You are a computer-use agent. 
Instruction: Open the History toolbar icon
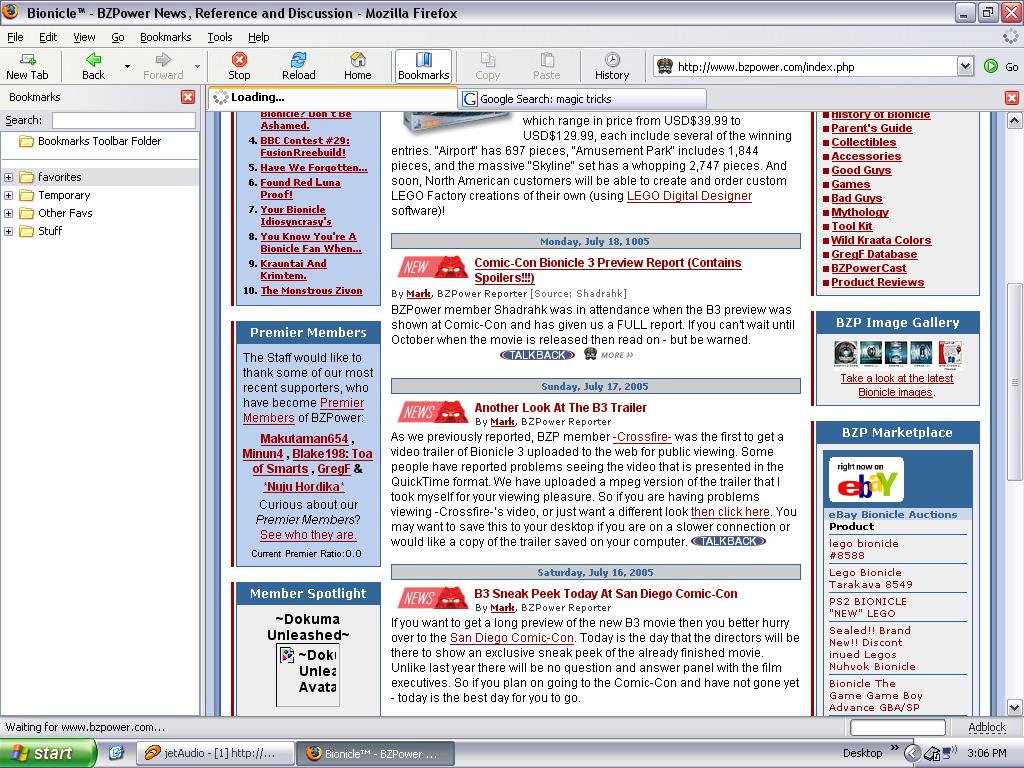[612, 66]
